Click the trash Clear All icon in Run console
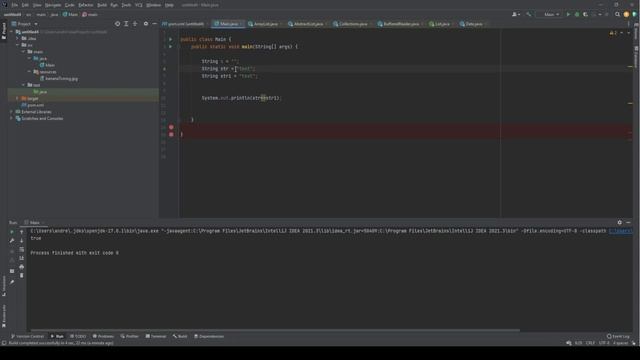640x360 pixels. coord(22,276)
